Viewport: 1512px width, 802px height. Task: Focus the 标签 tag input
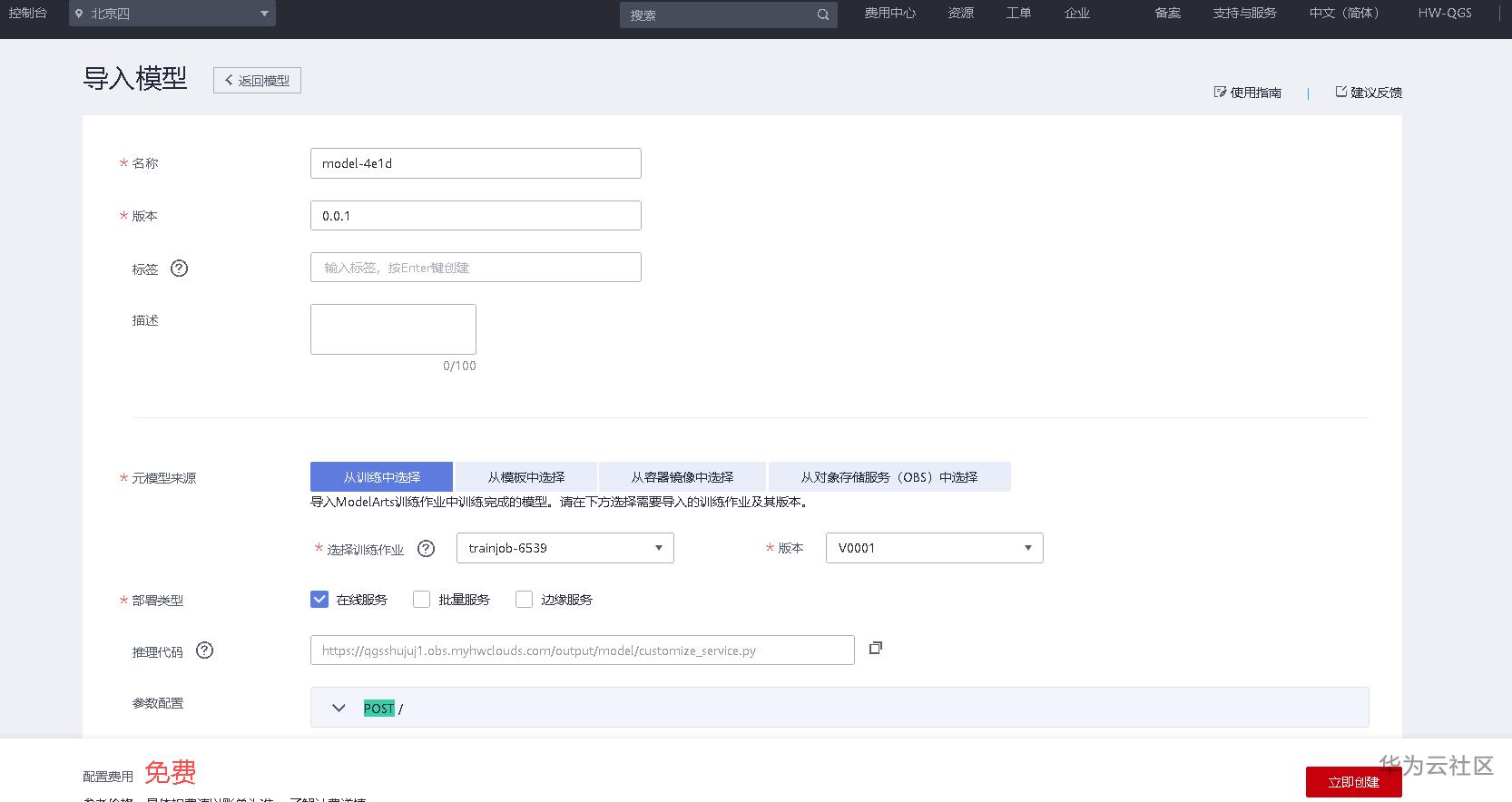(x=476, y=268)
